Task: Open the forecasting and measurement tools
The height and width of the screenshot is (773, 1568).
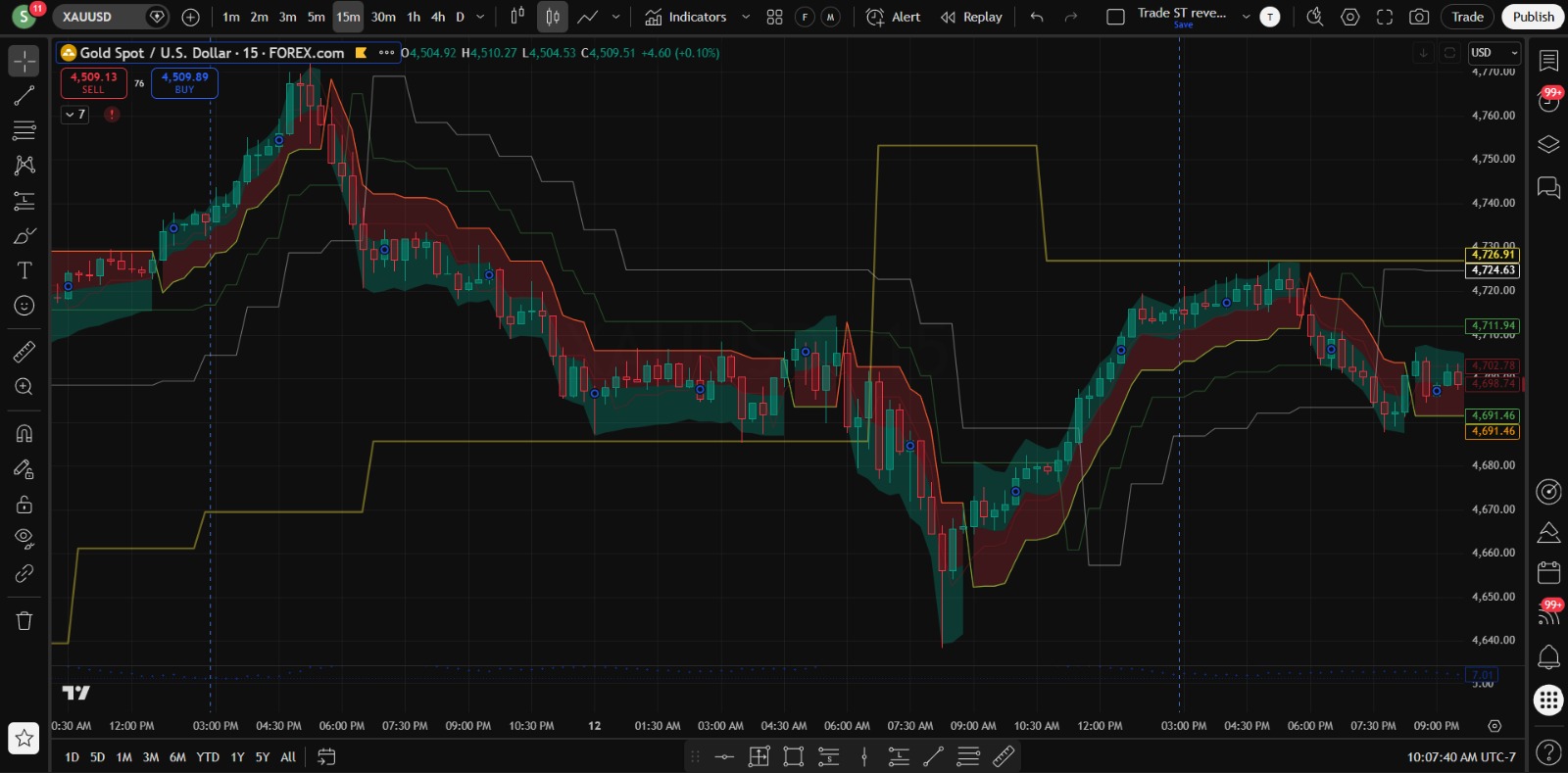Action: click(24, 201)
